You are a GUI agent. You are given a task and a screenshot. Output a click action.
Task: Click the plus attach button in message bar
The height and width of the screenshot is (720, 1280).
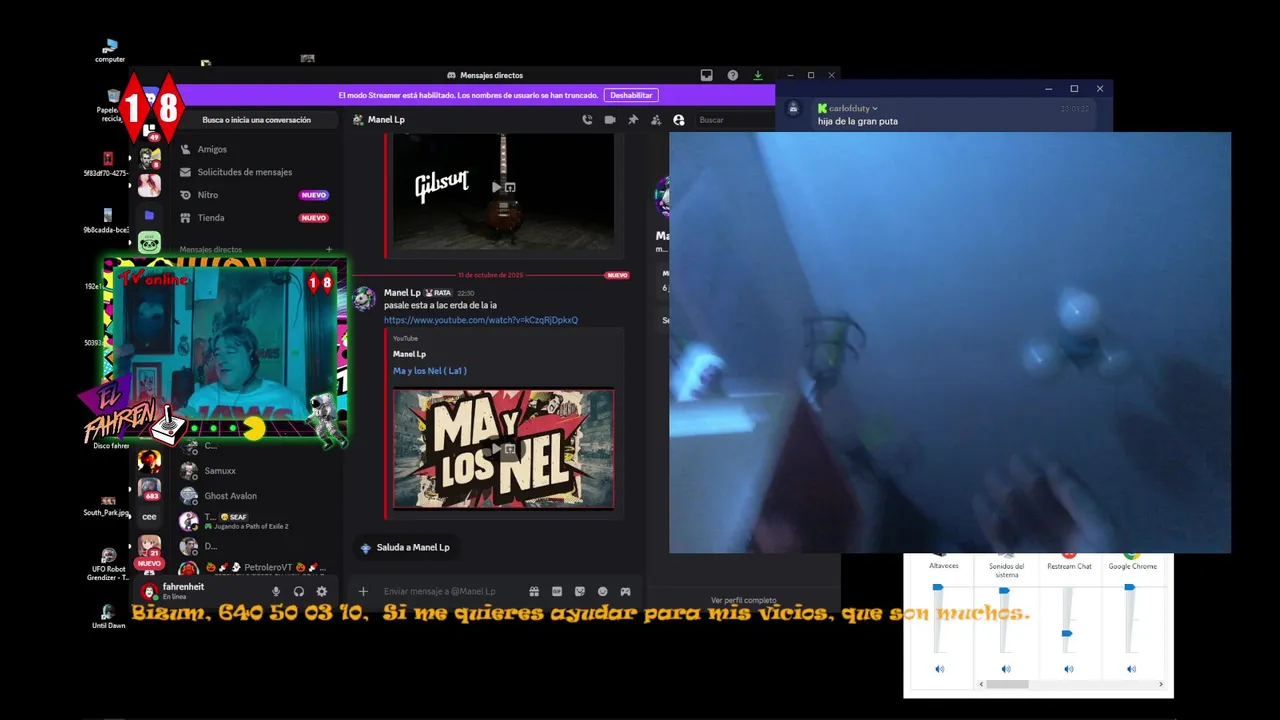[363, 591]
